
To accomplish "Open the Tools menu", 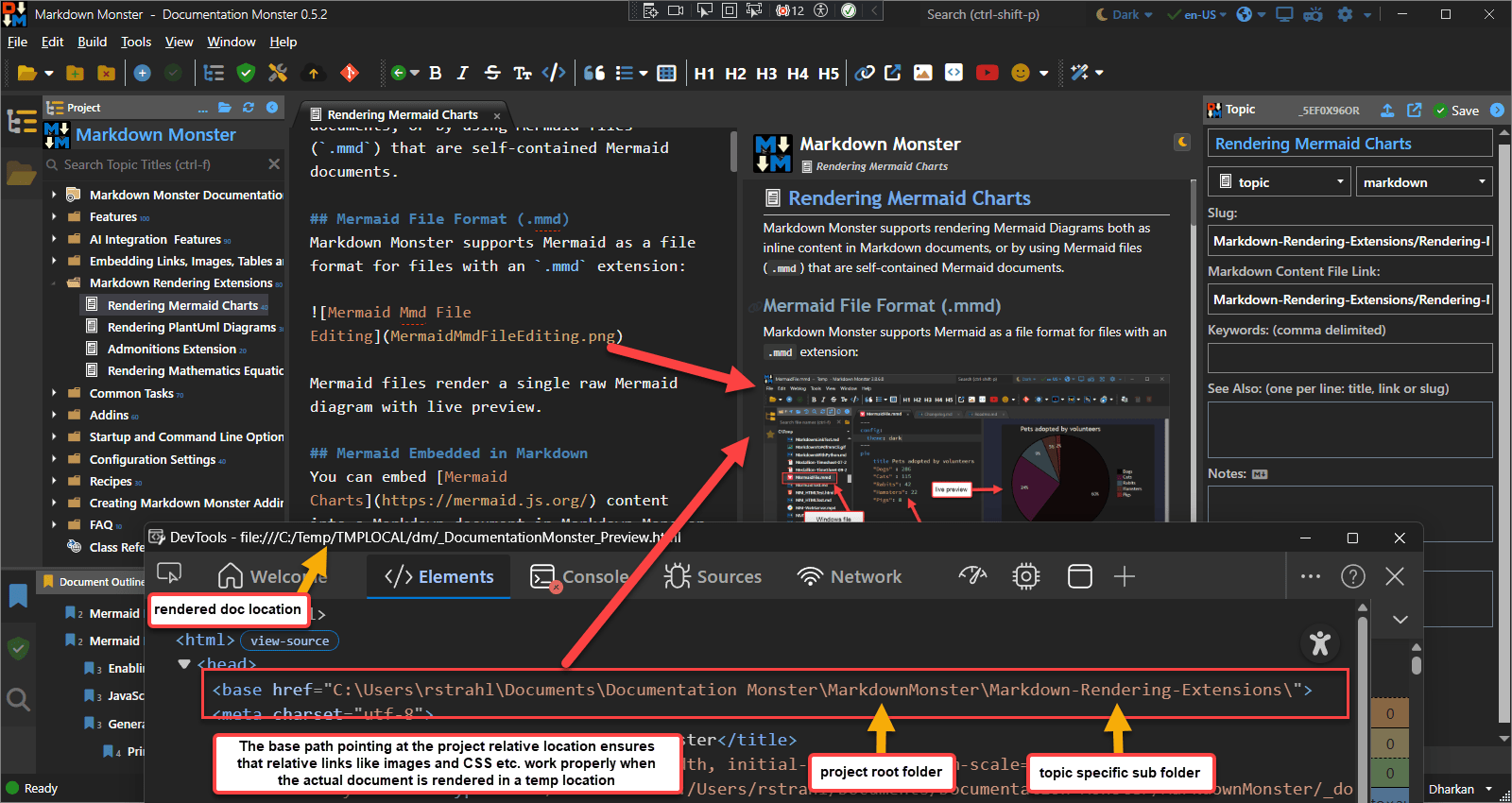I will pos(135,42).
